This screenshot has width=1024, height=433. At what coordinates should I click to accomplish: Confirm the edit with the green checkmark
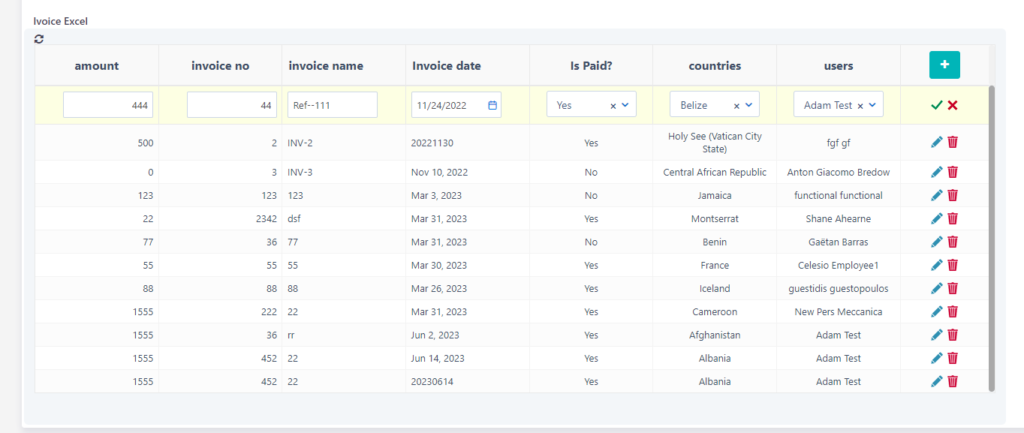(x=936, y=105)
